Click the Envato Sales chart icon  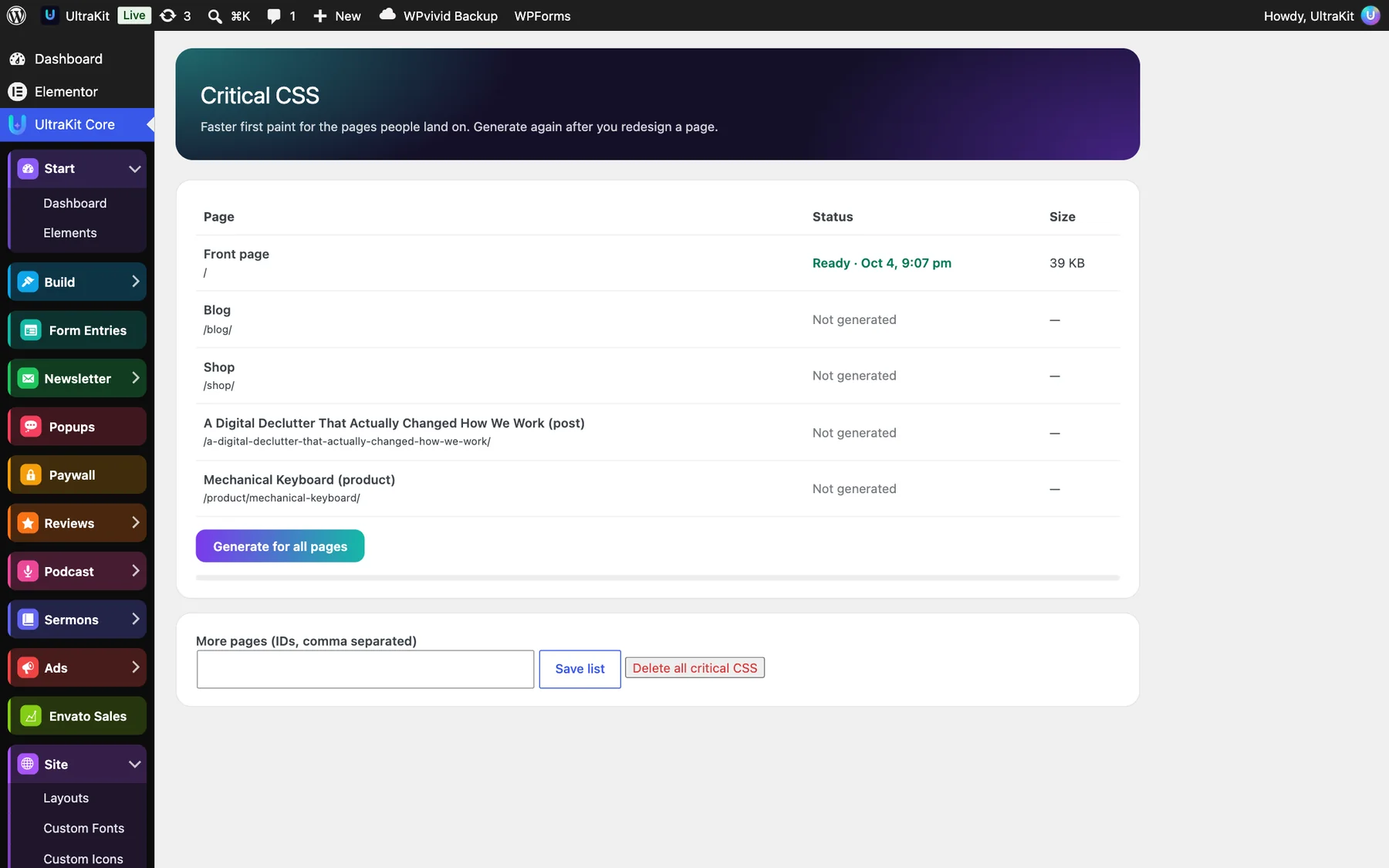pos(31,716)
